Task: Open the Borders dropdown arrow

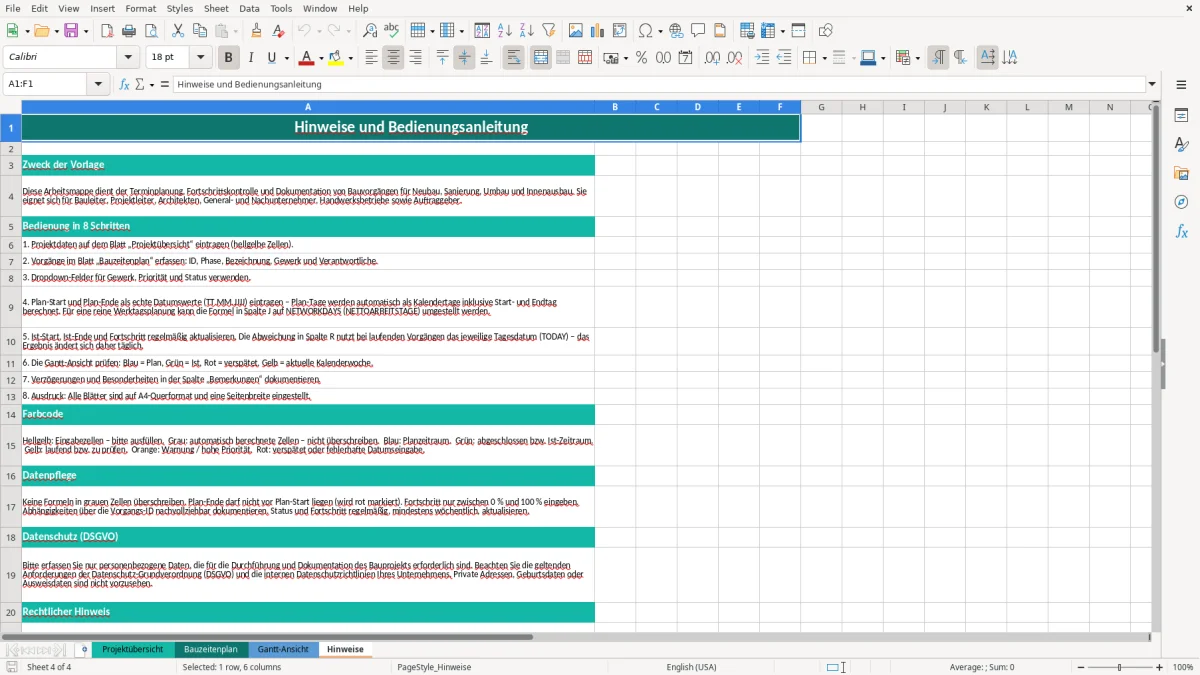Action: pos(823,58)
